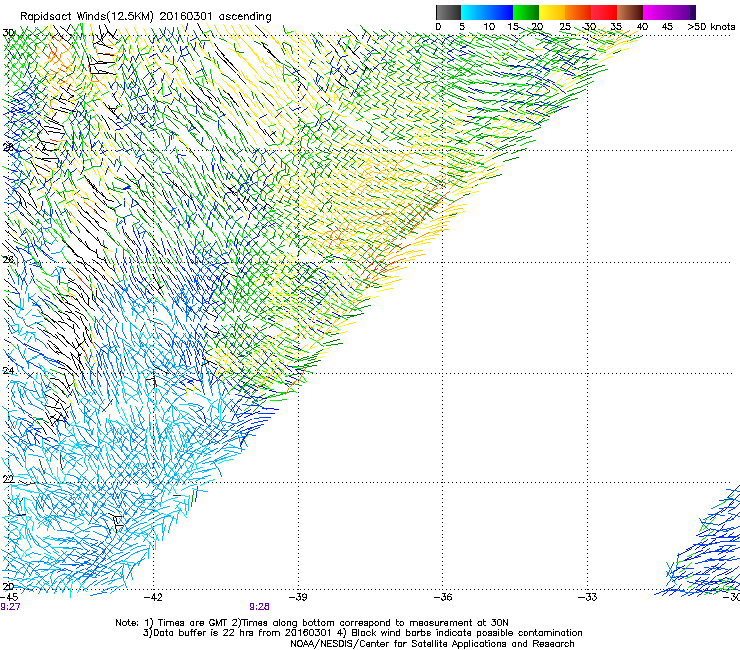This screenshot has width=740, height=650.
Task: Click the 26 latitude axis label
Action: [x=8, y=260]
